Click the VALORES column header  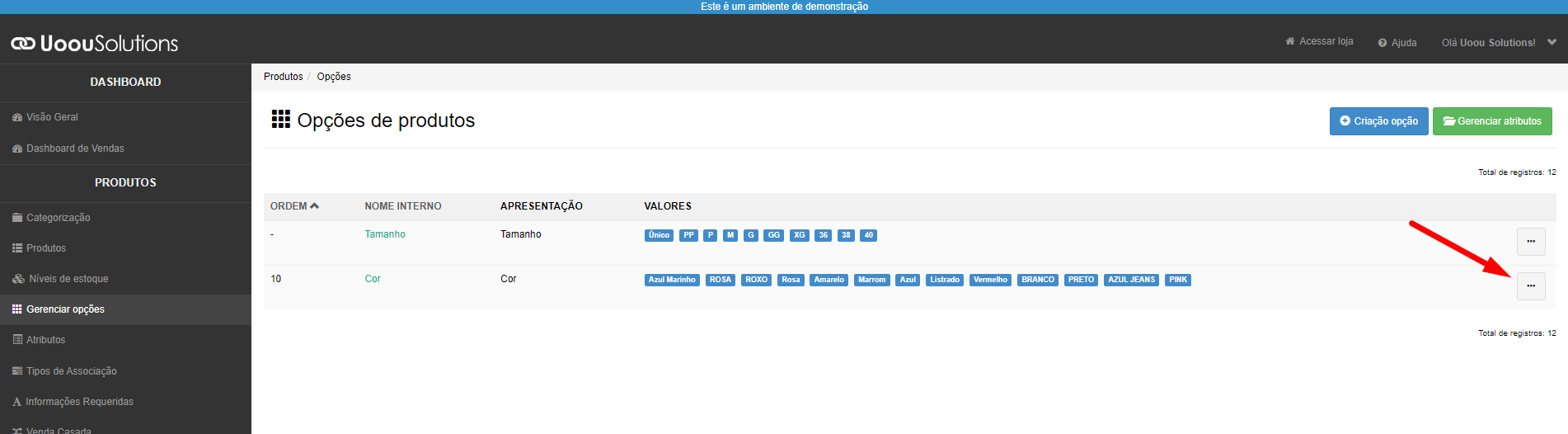(668, 206)
